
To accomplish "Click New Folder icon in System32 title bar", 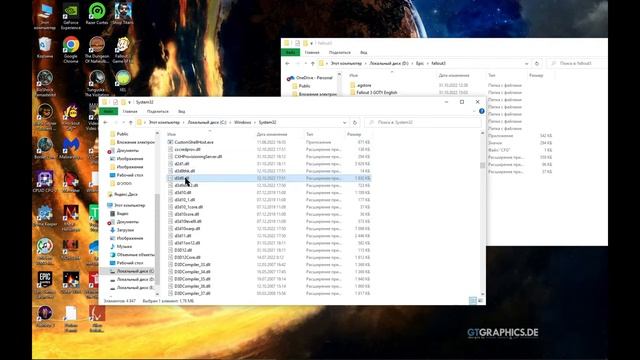I will pyautogui.click(x=123, y=102).
